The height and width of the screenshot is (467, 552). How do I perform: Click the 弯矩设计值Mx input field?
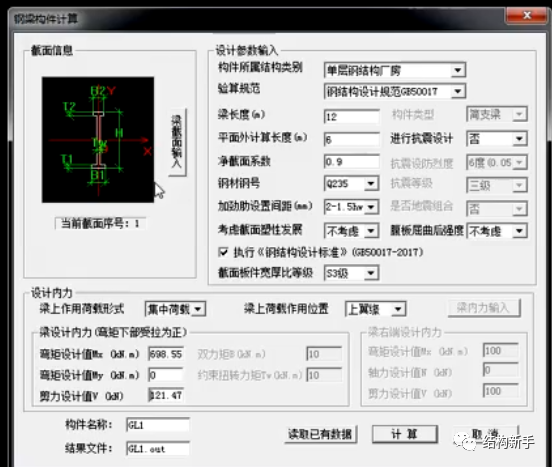[166, 354]
